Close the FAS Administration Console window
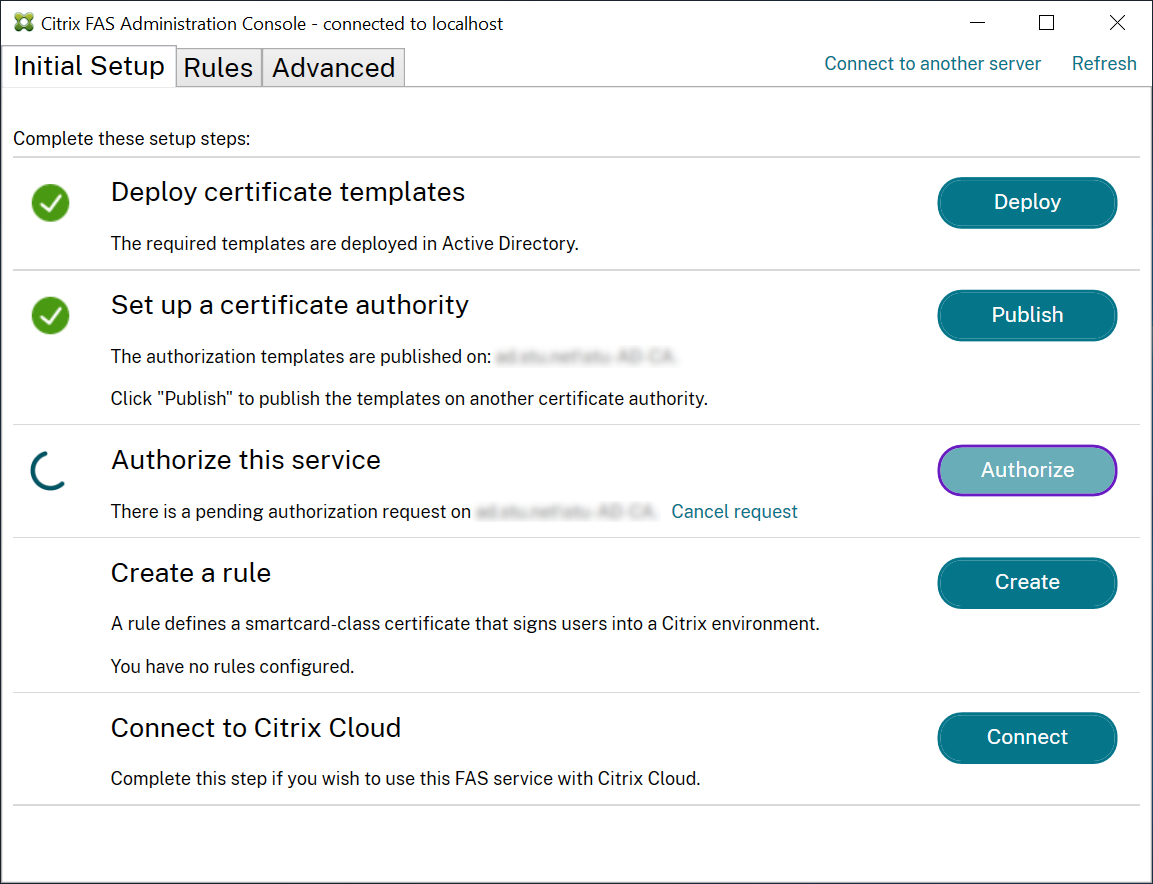Screen dimensions: 1153x884 (x=1117, y=23)
